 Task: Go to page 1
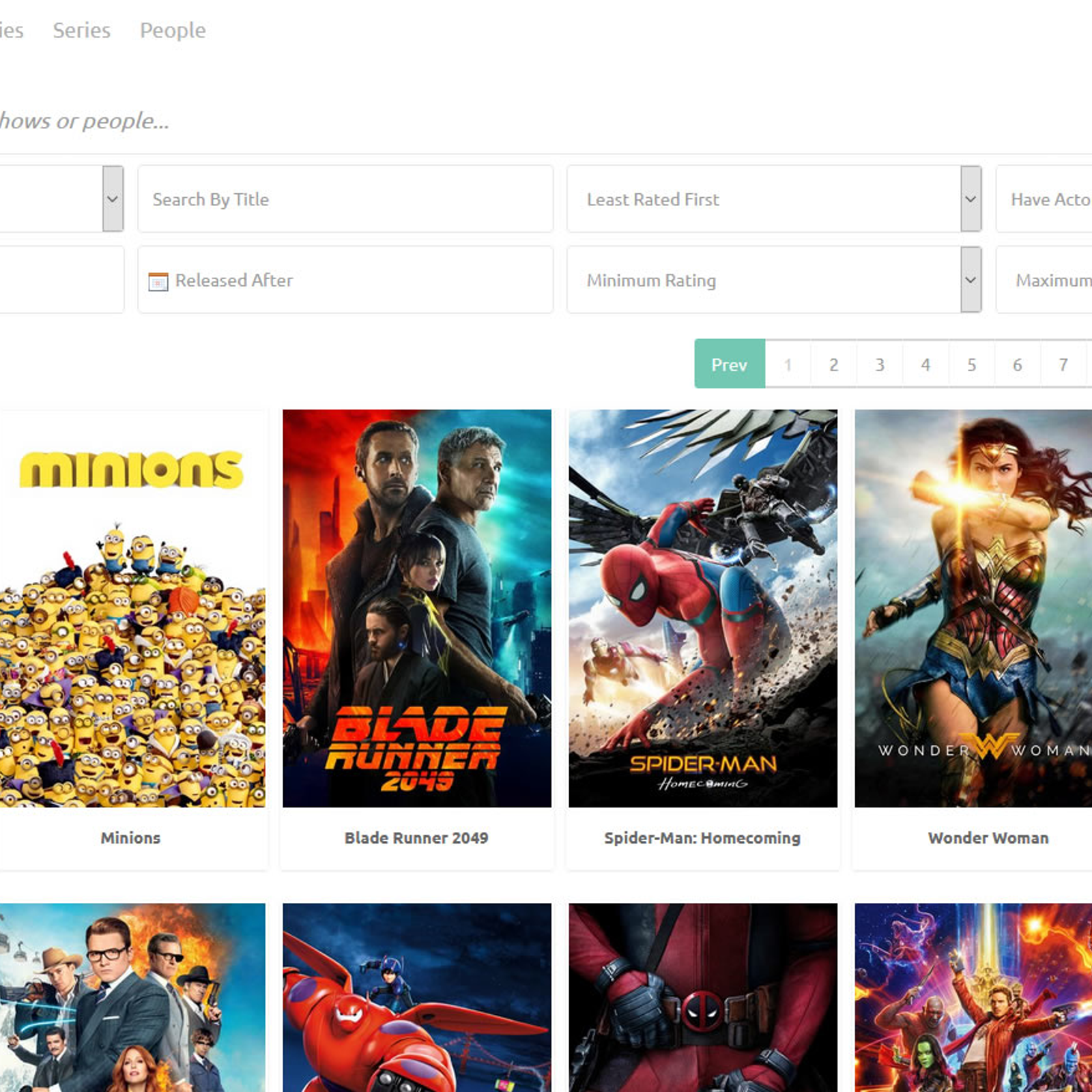788,364
